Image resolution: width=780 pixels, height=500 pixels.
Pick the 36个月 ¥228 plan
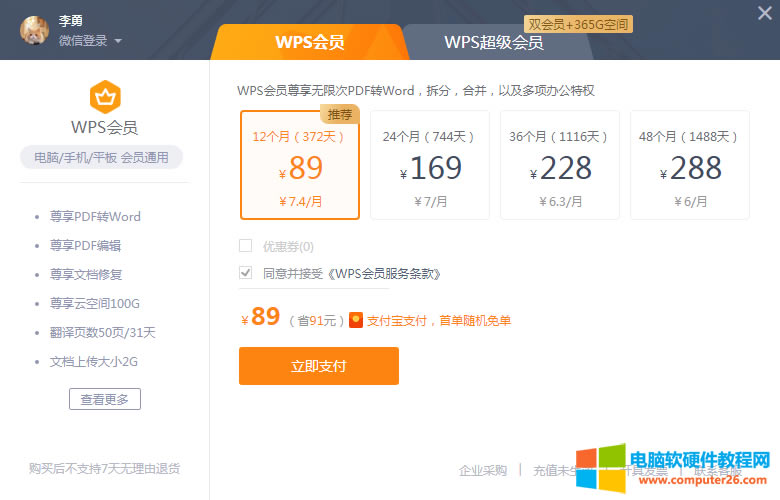559,165
